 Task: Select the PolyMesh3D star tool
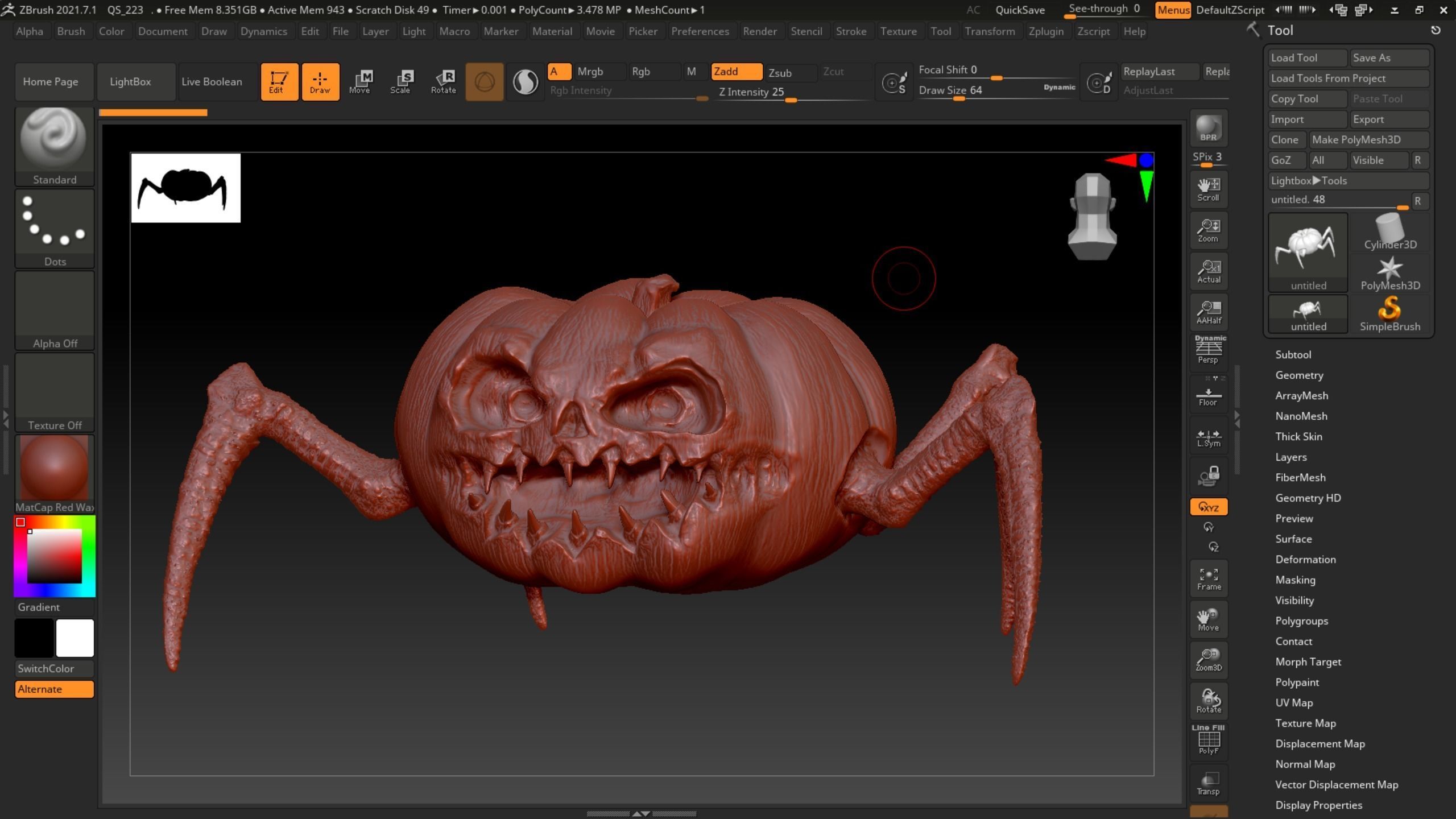coord(1389,273)
